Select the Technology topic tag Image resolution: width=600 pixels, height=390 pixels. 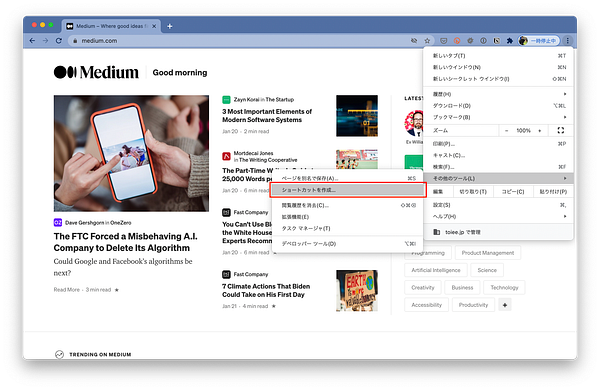click(x=504, y=287)
